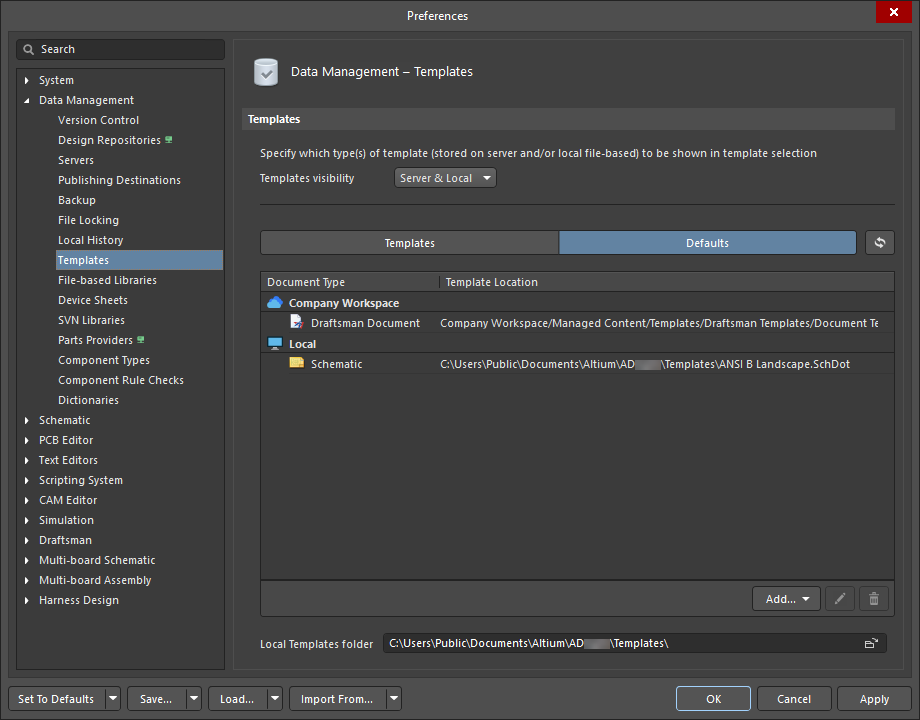Click the Import From... button
920x720 pixels.
coord(337,699)
